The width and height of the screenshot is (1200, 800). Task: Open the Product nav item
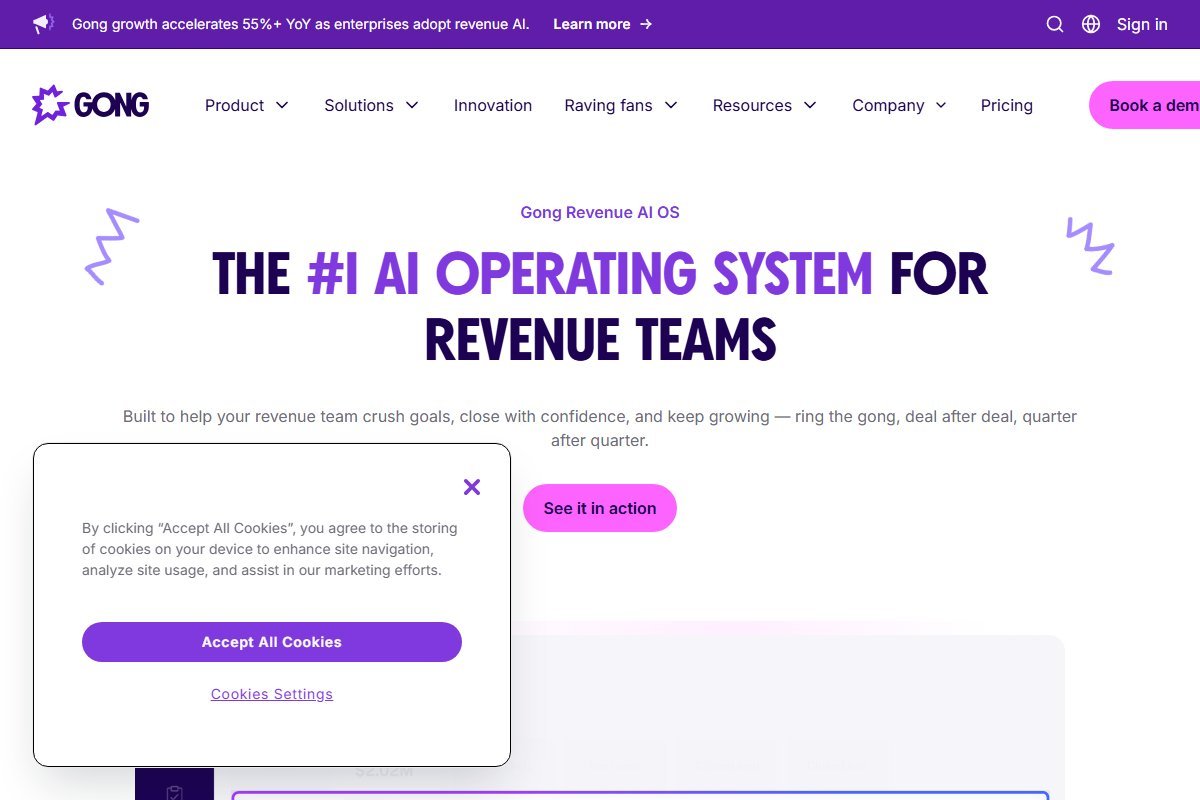[x=235, y=105]
